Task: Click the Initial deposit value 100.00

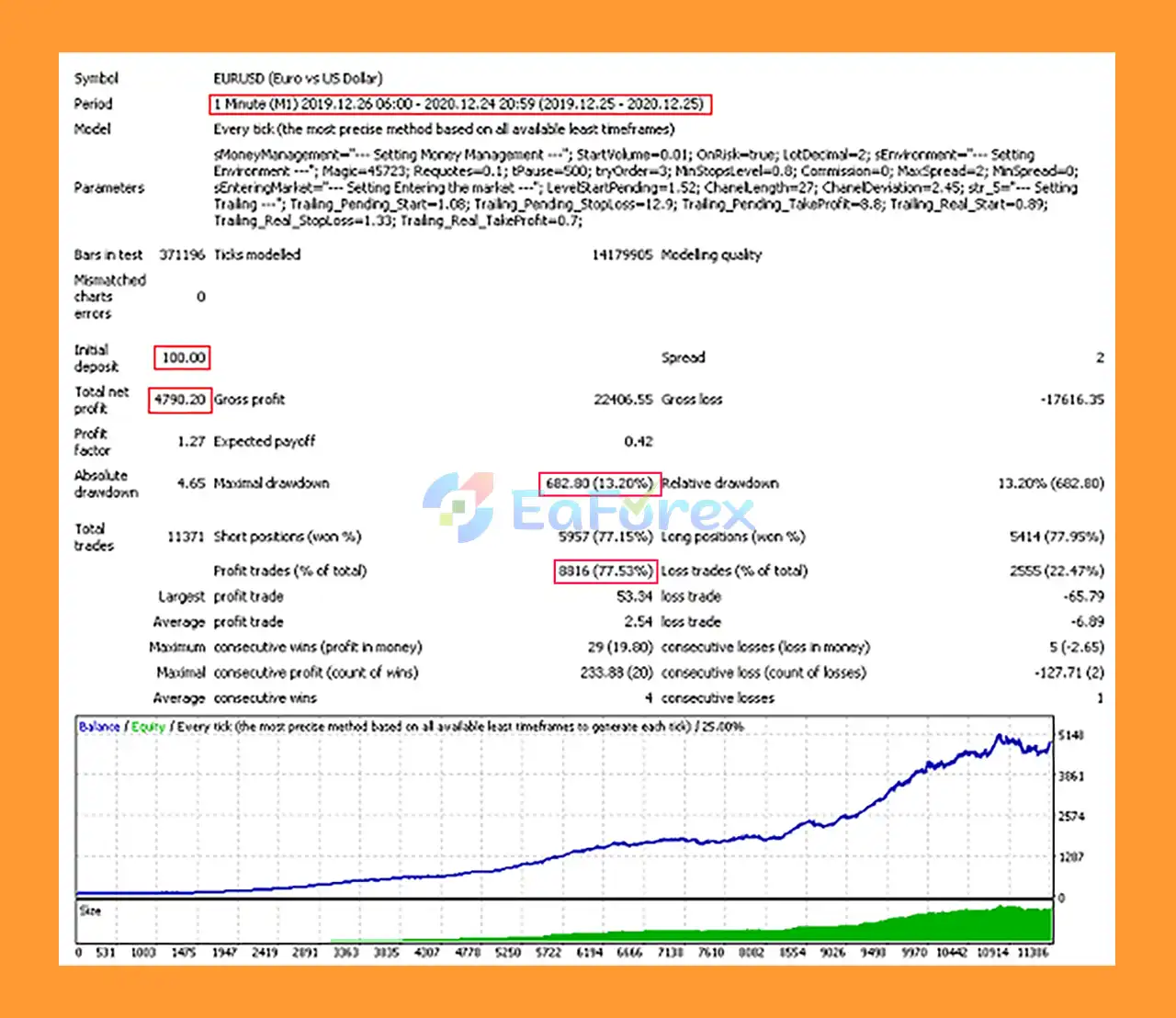Action: [x=183, y=357]
